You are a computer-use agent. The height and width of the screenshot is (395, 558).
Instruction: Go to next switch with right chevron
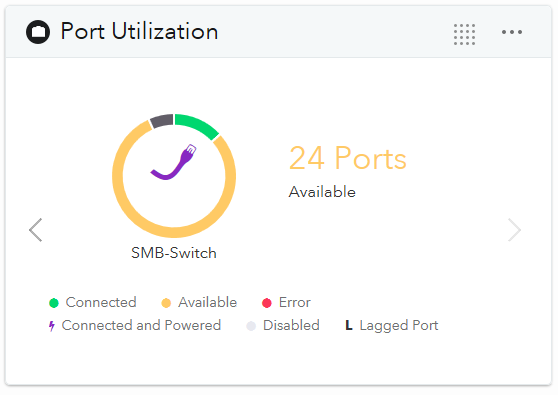click(x=515, y=230)
